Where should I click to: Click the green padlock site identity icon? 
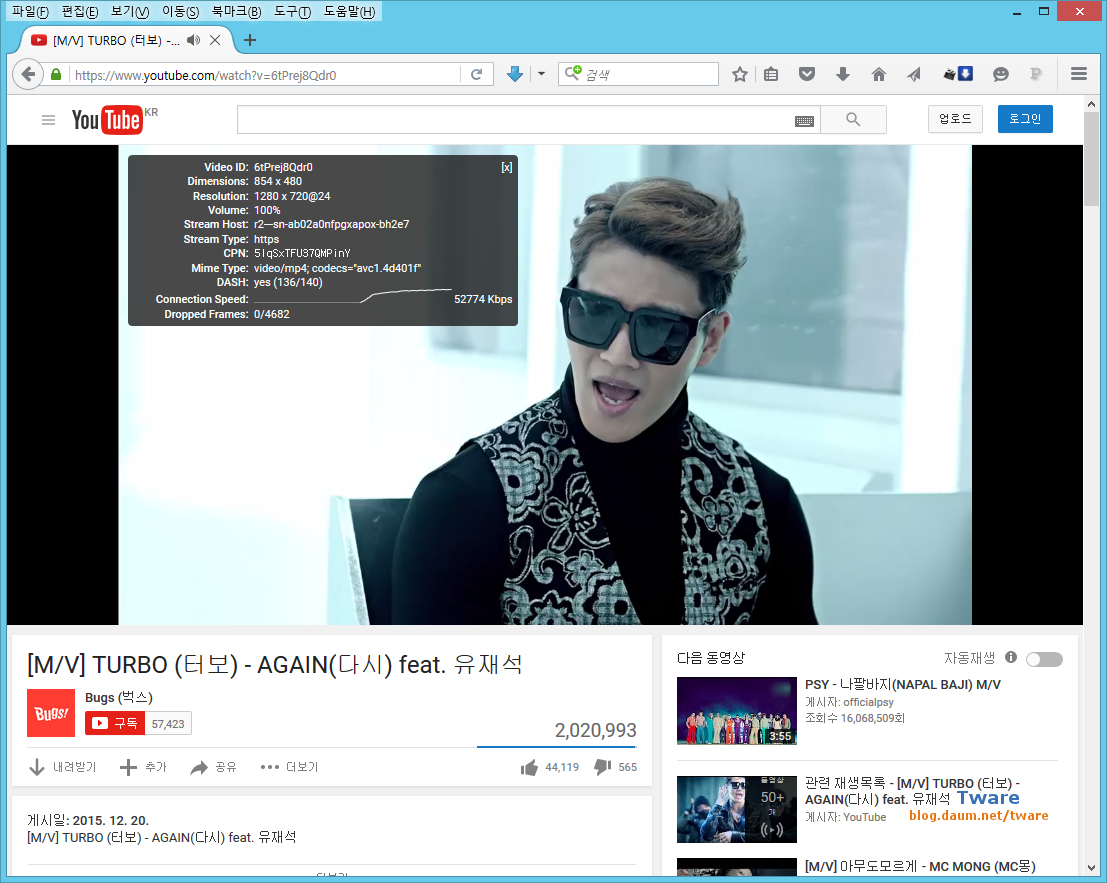tap(56, 74)
